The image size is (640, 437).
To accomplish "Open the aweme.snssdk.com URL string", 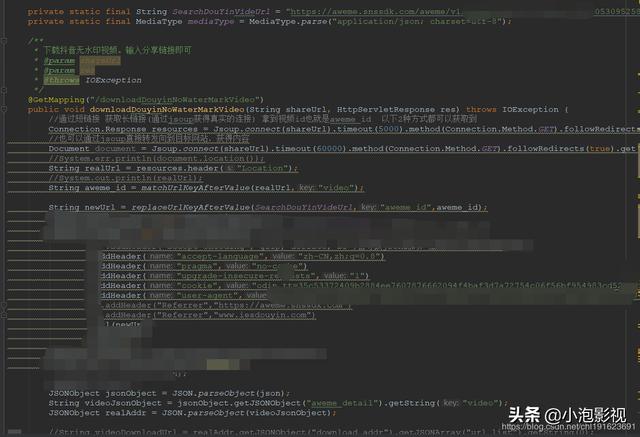I will point(375,11).
